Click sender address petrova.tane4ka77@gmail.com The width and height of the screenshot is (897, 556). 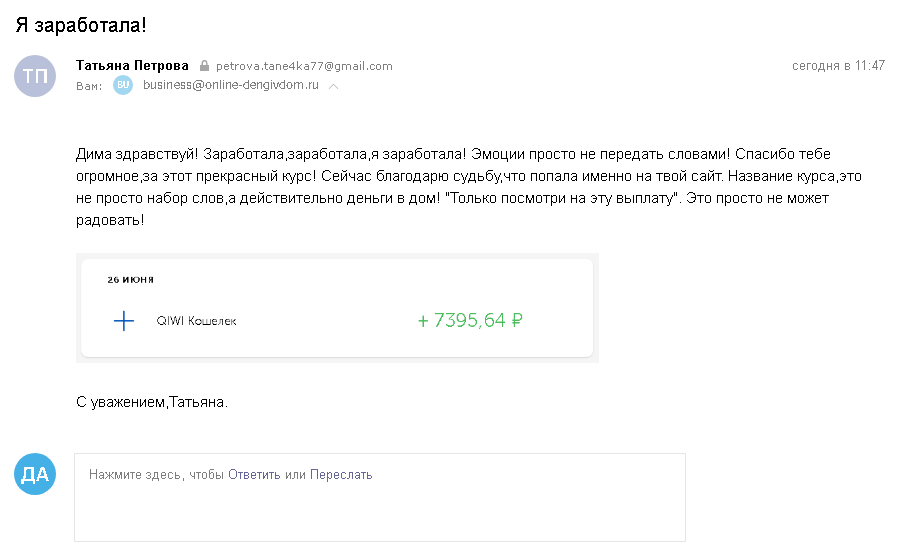pos(304,66)
